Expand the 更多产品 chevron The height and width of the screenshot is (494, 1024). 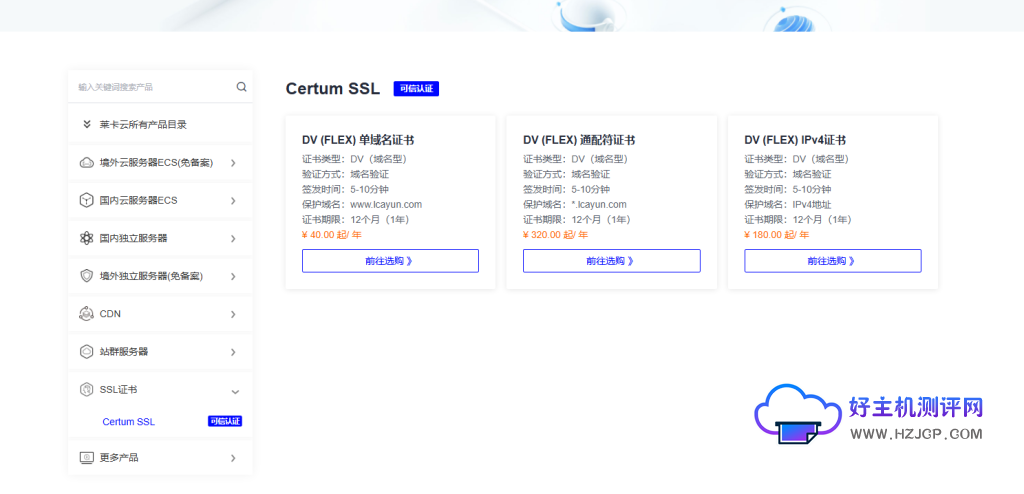(233, 458)
